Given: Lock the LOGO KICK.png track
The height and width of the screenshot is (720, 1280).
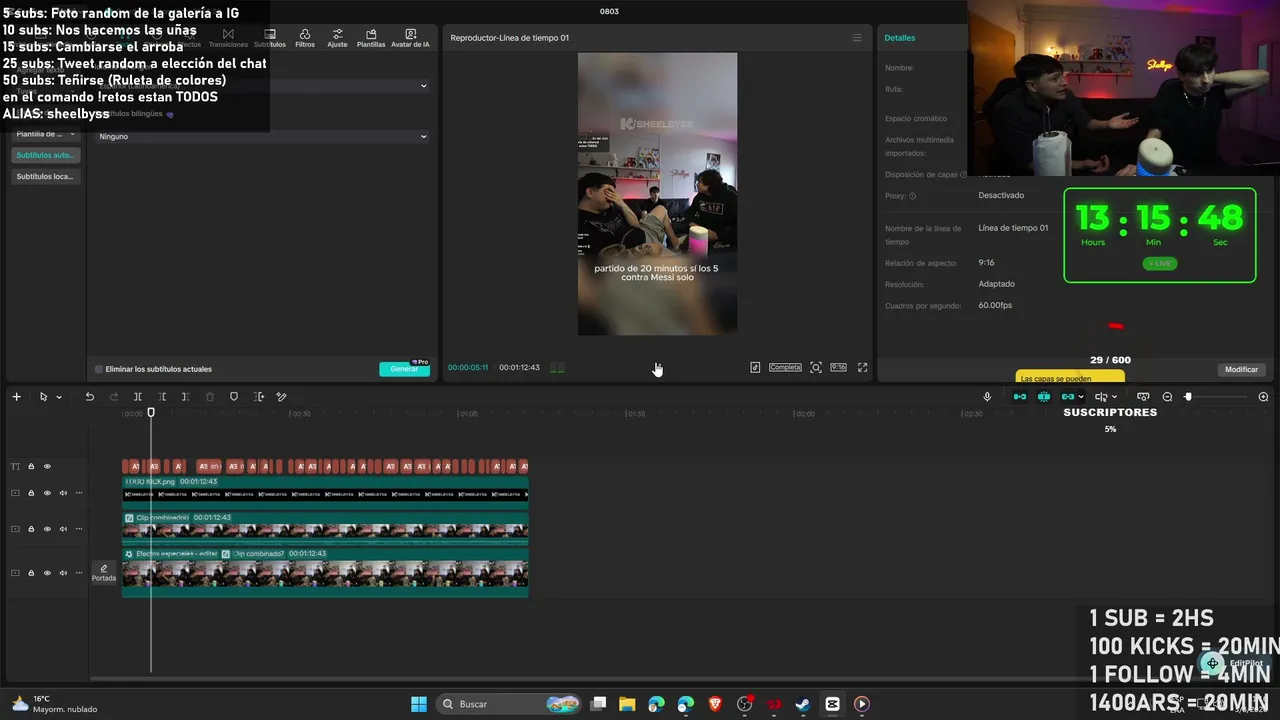Looking at the screenshot, I should coord(31,493).
